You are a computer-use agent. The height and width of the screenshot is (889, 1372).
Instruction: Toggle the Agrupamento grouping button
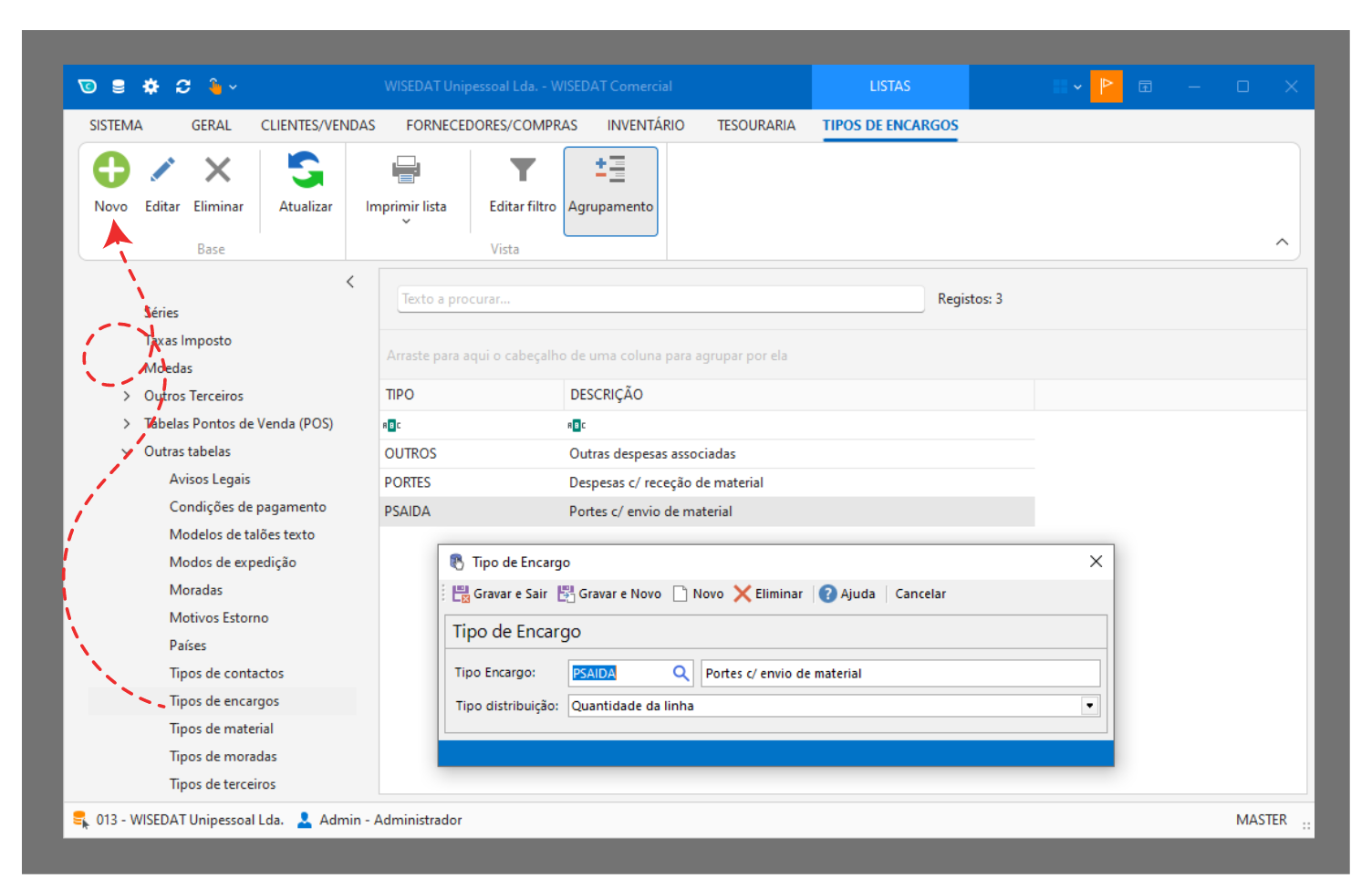(610, 191)
